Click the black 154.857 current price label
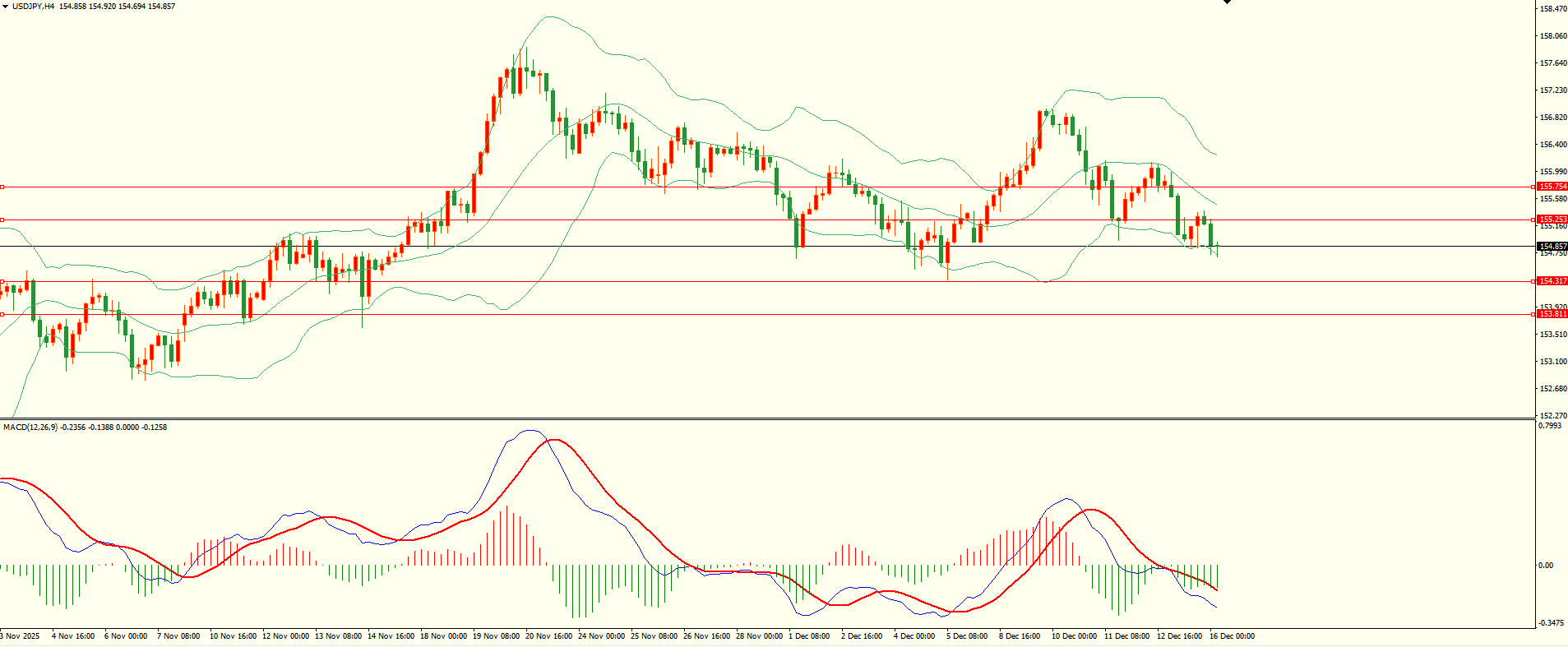The width and height of the screenshot is (1568, 647). (1552, 247)
